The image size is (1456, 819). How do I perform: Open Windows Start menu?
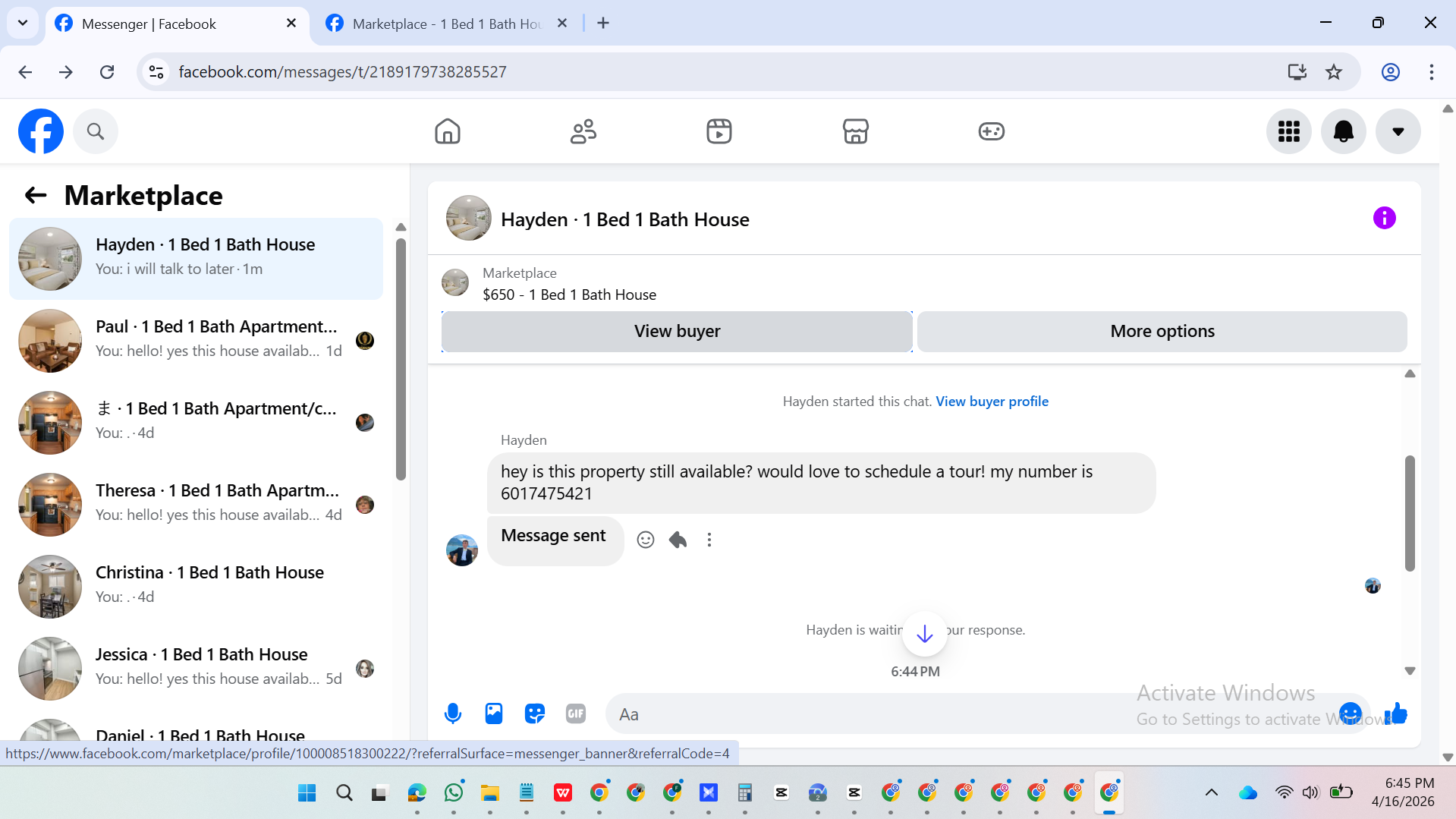pos(307,793)
